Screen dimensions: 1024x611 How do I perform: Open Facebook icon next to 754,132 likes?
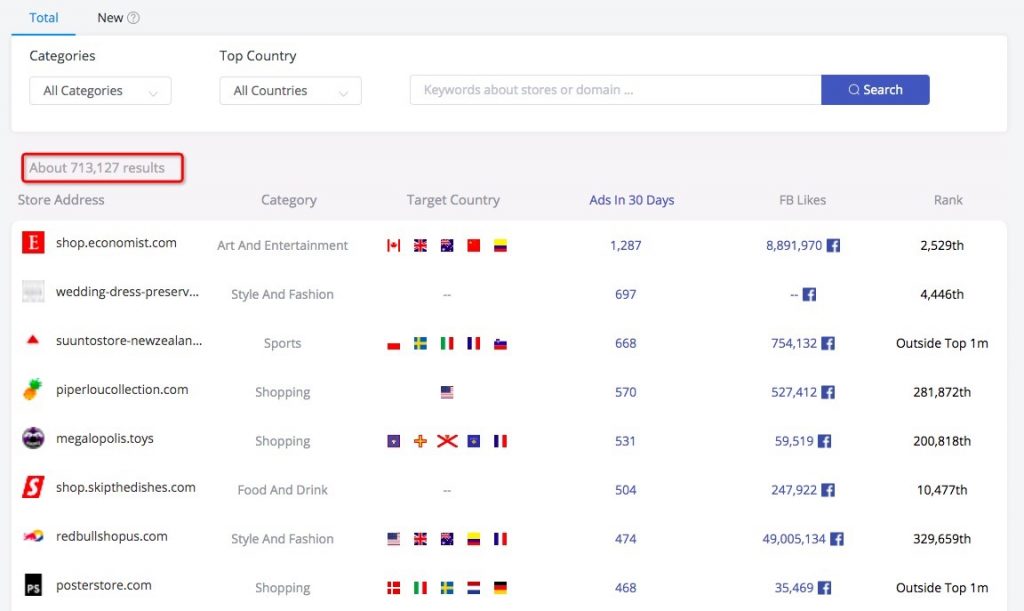[x=828, y=343]
